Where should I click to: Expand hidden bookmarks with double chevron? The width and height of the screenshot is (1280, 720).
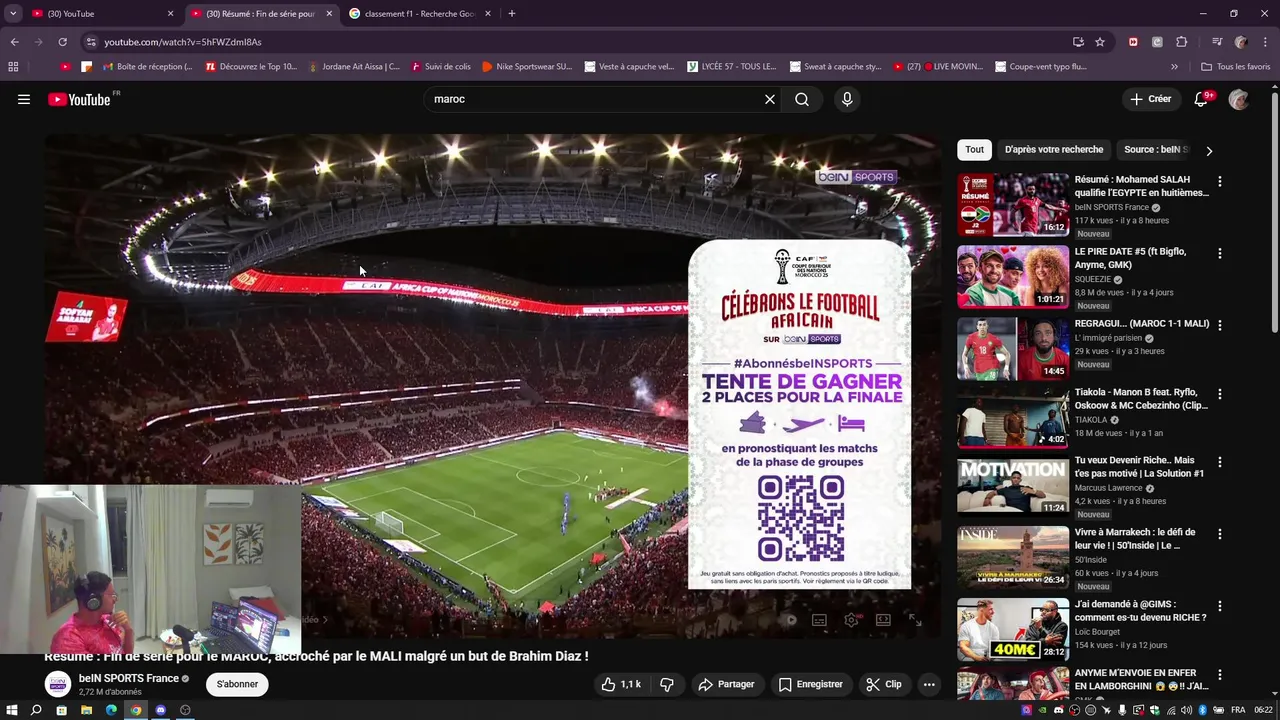point(1174,67)
